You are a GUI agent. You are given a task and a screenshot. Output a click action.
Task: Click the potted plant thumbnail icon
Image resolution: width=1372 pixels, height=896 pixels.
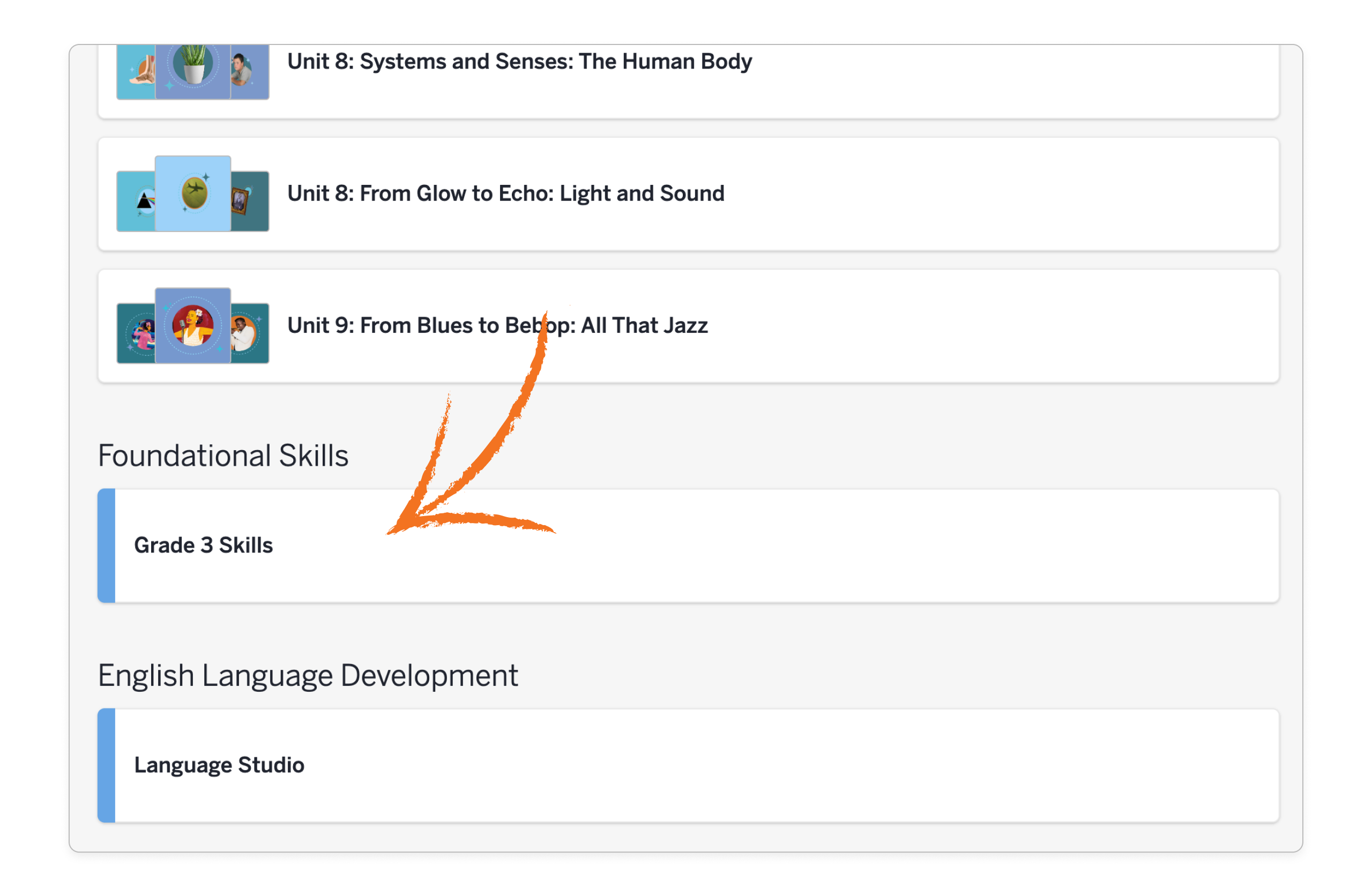tap(193, 68)
